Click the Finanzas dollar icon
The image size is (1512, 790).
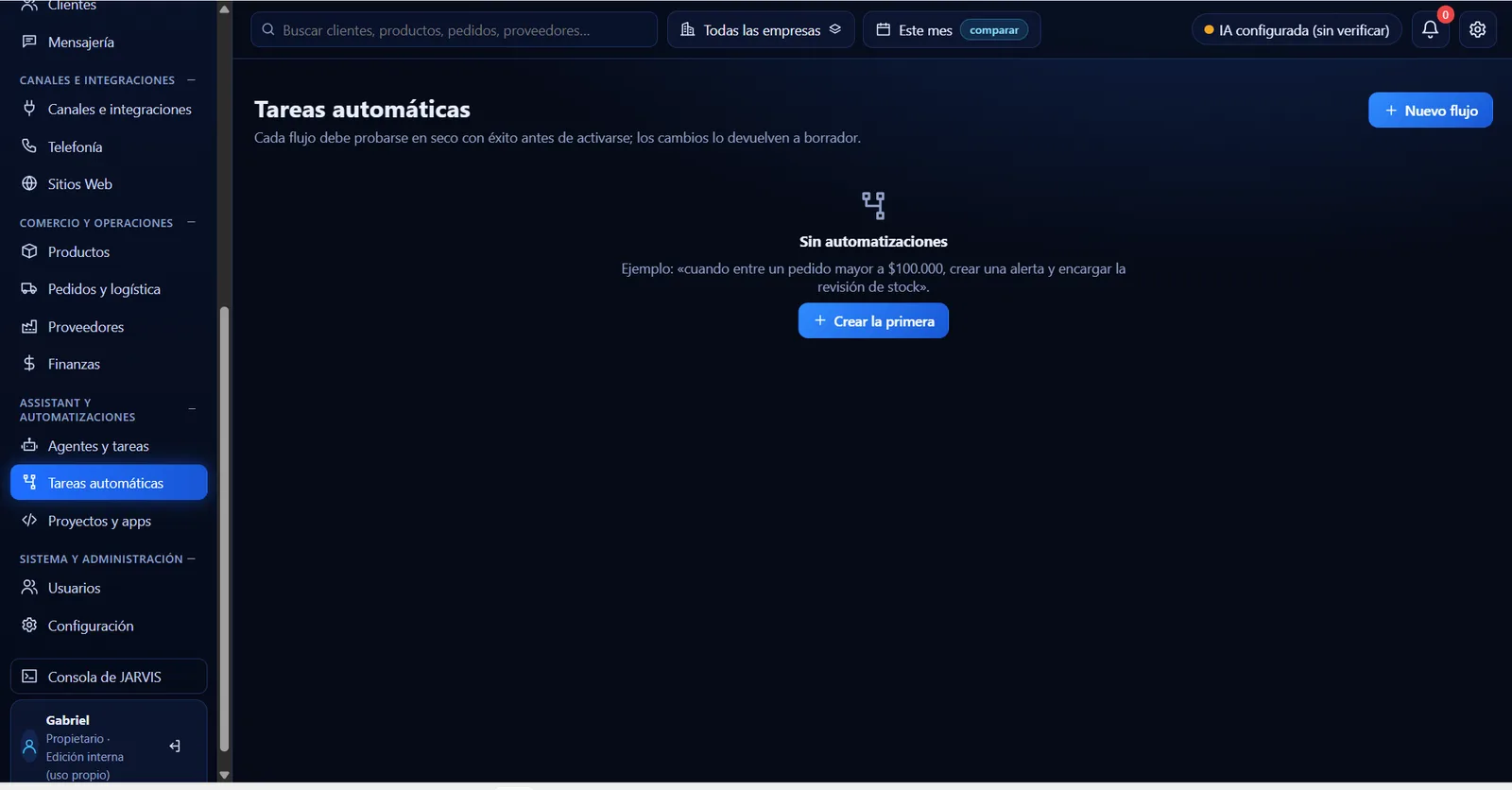[29, 364]
